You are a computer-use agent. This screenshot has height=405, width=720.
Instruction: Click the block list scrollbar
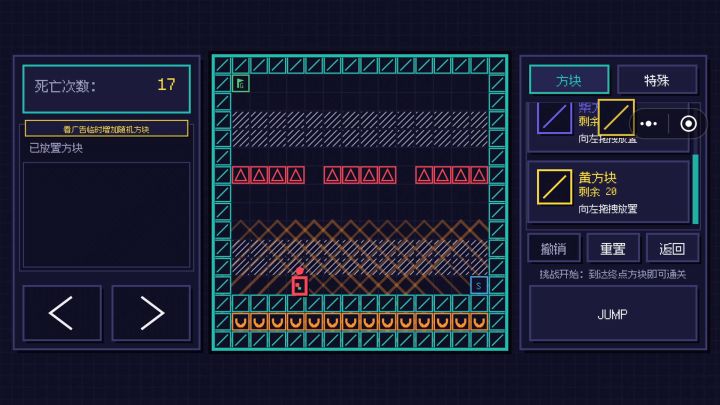[695, 189]
